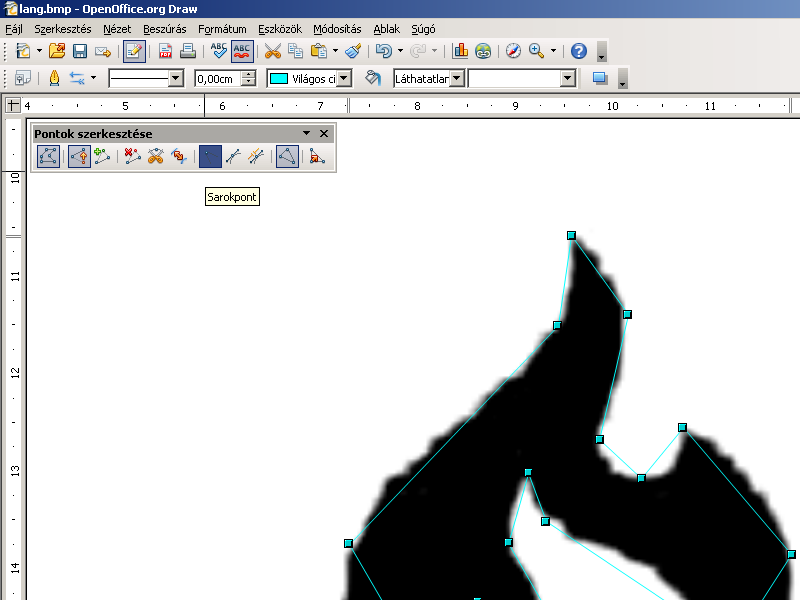
Task: Expand the Zoom dropdown arrow
Action: tap(553, 51)
